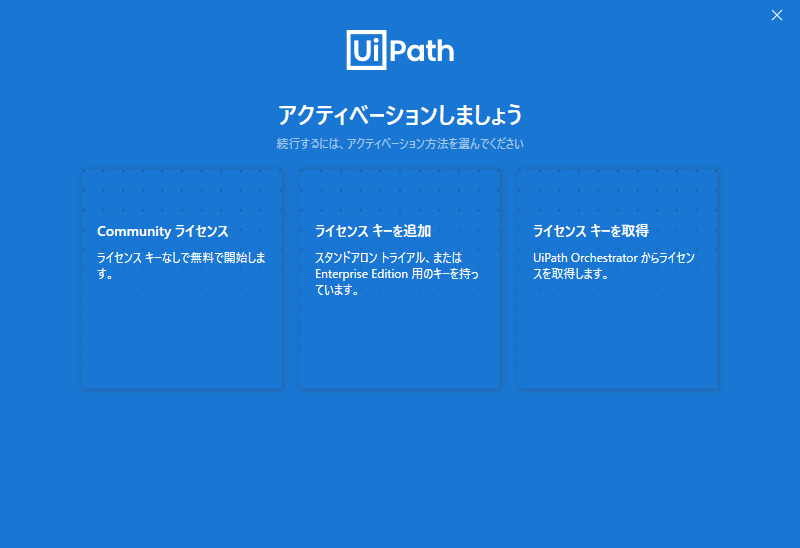Click the "Path" wordmark in the logo
Viewport: 800px width, 548px height.
point(420,50)
